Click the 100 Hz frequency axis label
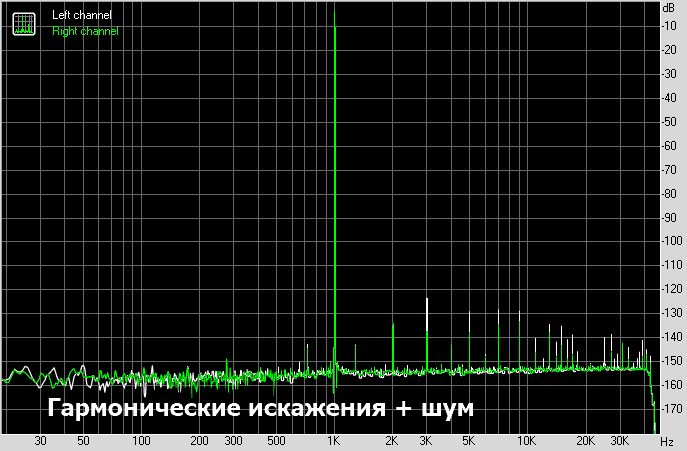This screenshot has height=451, width=687. (x=141, y=440)
